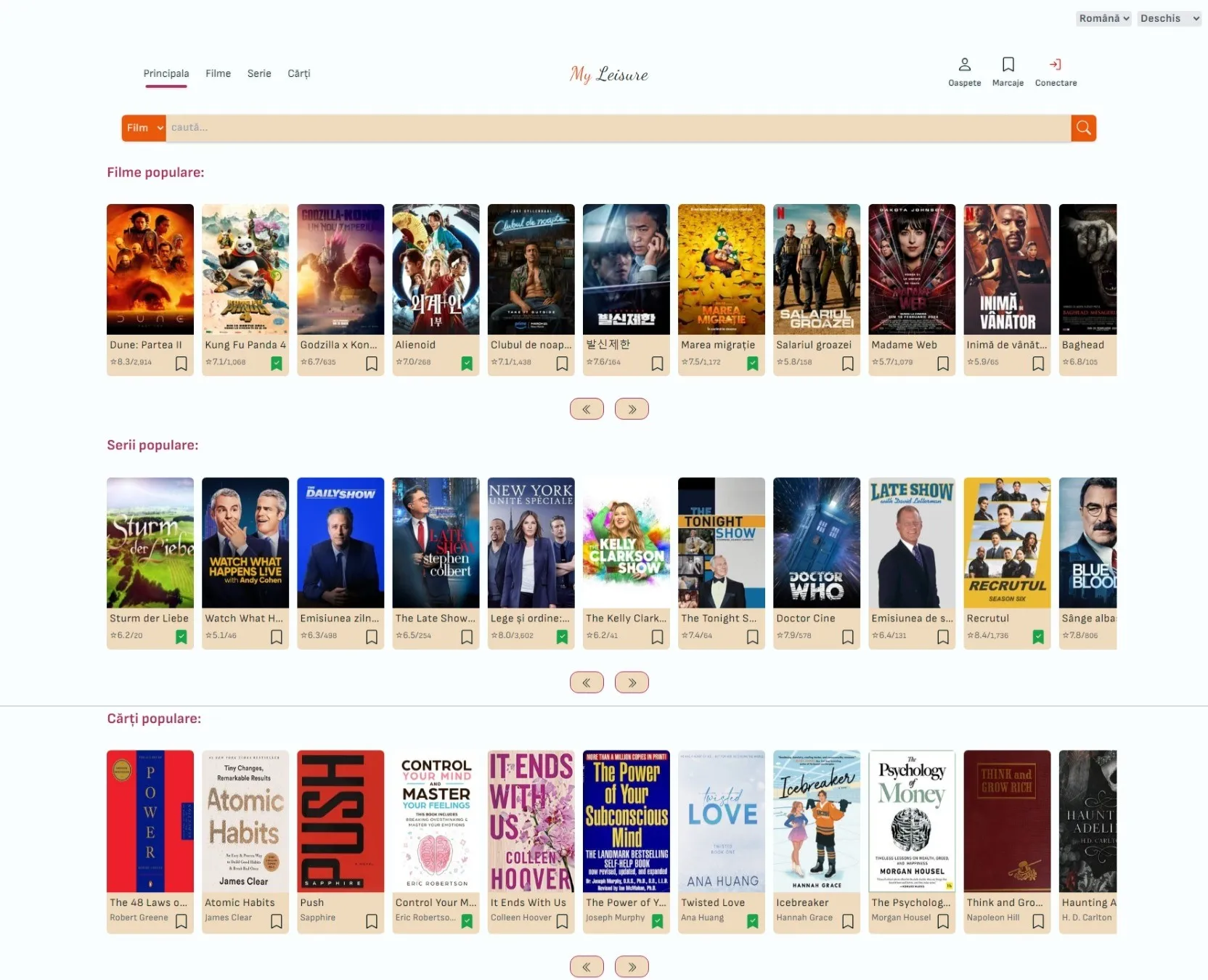Toggle the bookmark on The Power of Your Subconscious Mind
This screenshot has width=1208, height=980.
(x=657, y=921)
